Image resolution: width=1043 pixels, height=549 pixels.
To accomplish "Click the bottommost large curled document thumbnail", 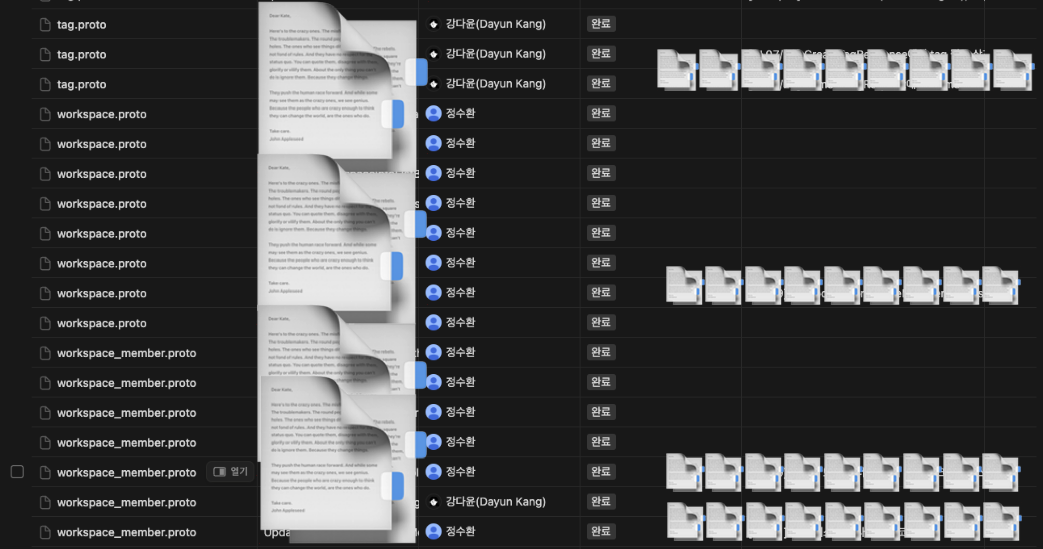I will point(339,459).
